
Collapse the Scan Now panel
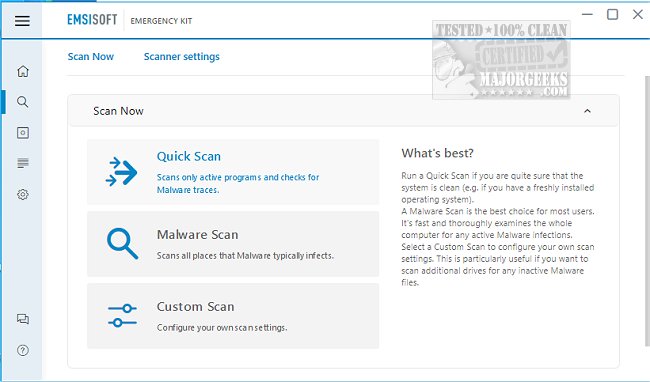point(587,111)
